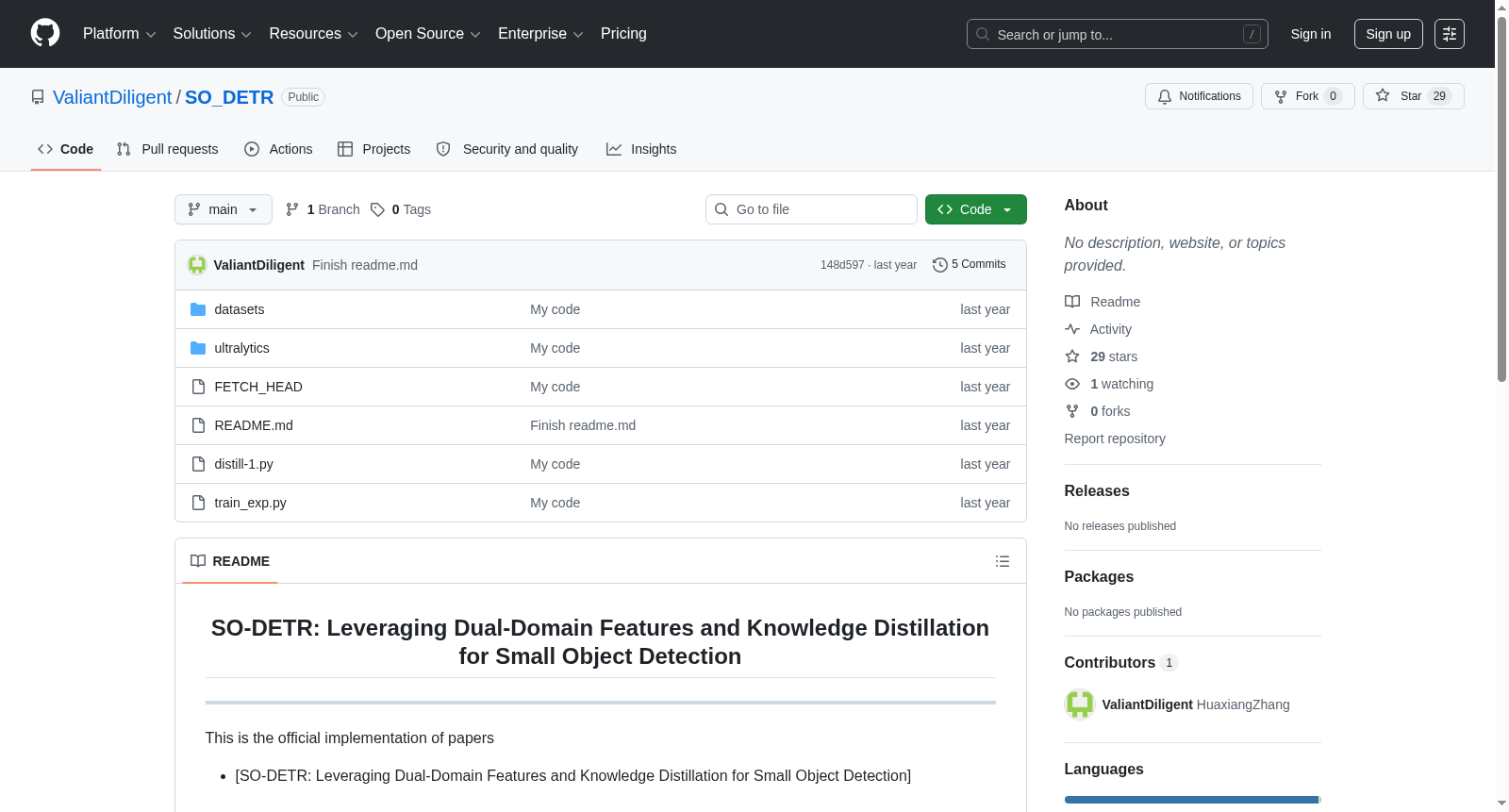Open the train_exp.py file name
Image resolution: width=1509 pixels, height=812 pixels.
pos(250,503)
